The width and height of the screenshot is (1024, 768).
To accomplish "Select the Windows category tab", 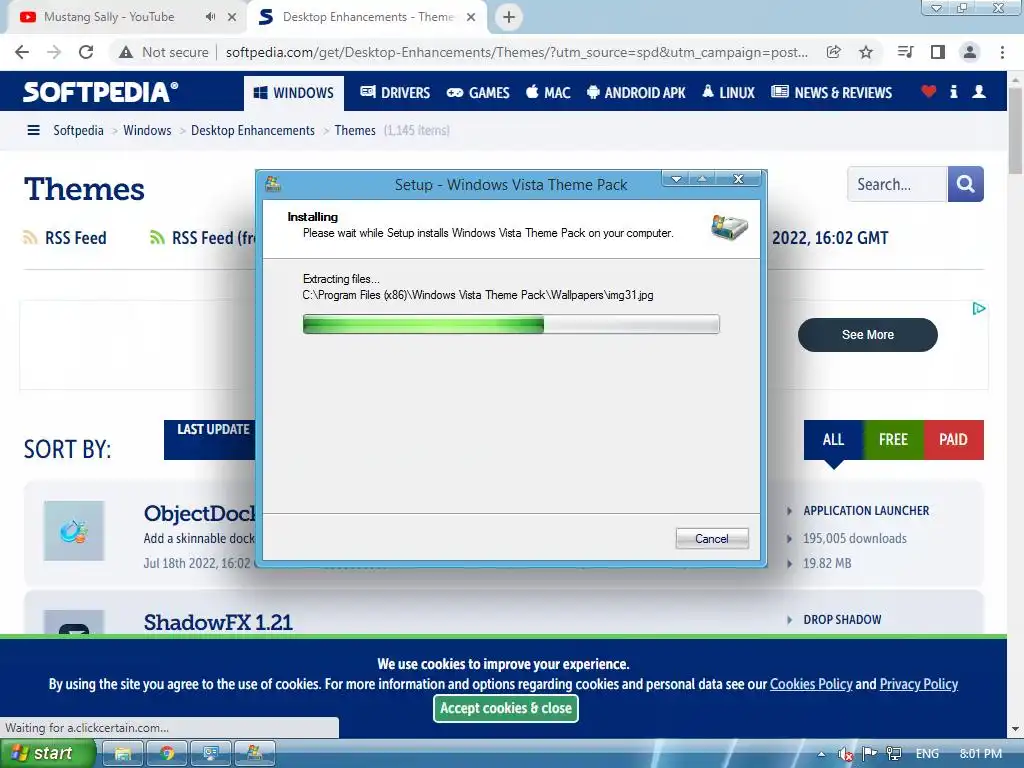I will pyautogui.click(x=294, y=93).
